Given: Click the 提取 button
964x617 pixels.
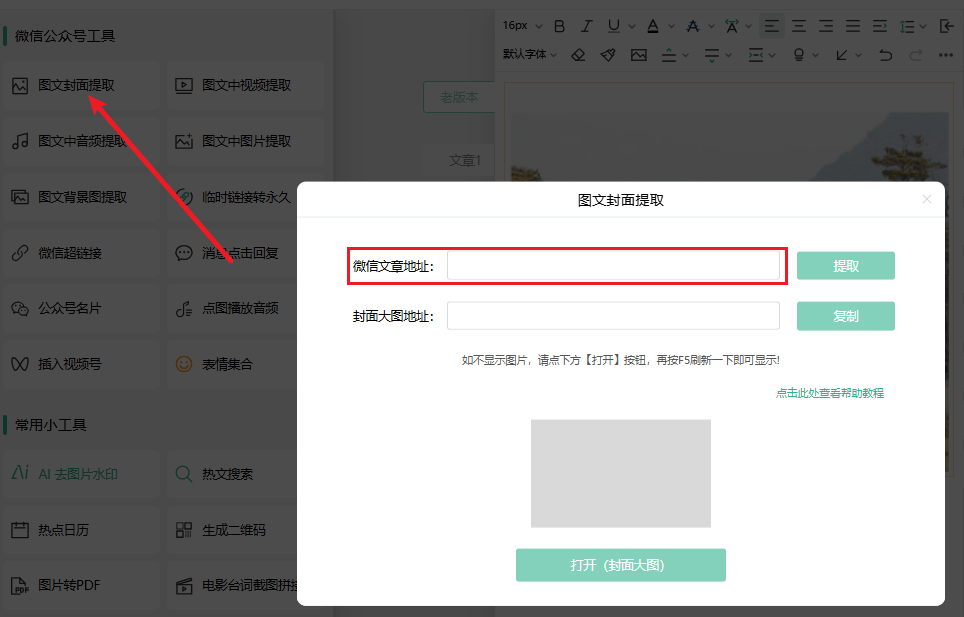Looking at the screenshot, I should point(845,266).
